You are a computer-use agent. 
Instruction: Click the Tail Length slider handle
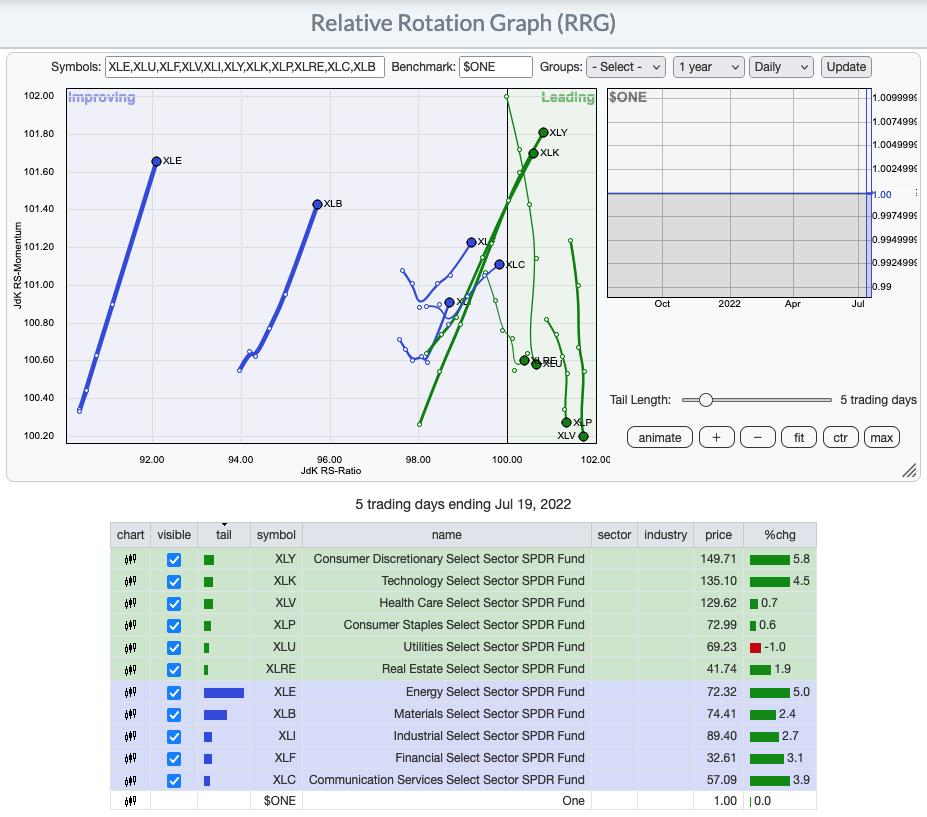(x=705, y=400)
